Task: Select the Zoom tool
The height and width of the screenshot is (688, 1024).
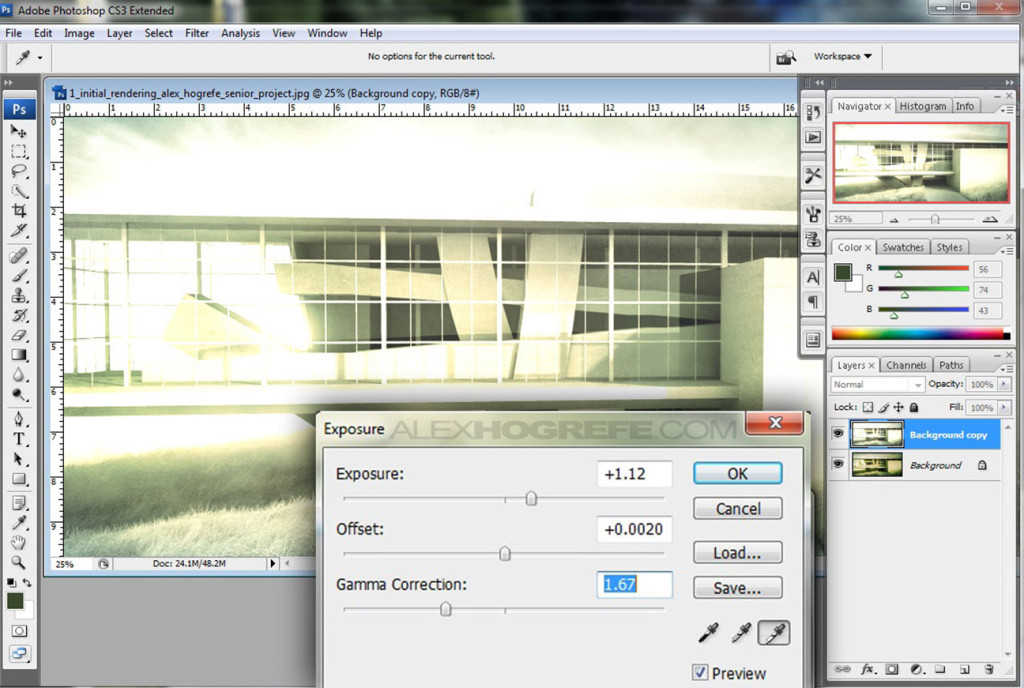Action: tap(18, 560)
